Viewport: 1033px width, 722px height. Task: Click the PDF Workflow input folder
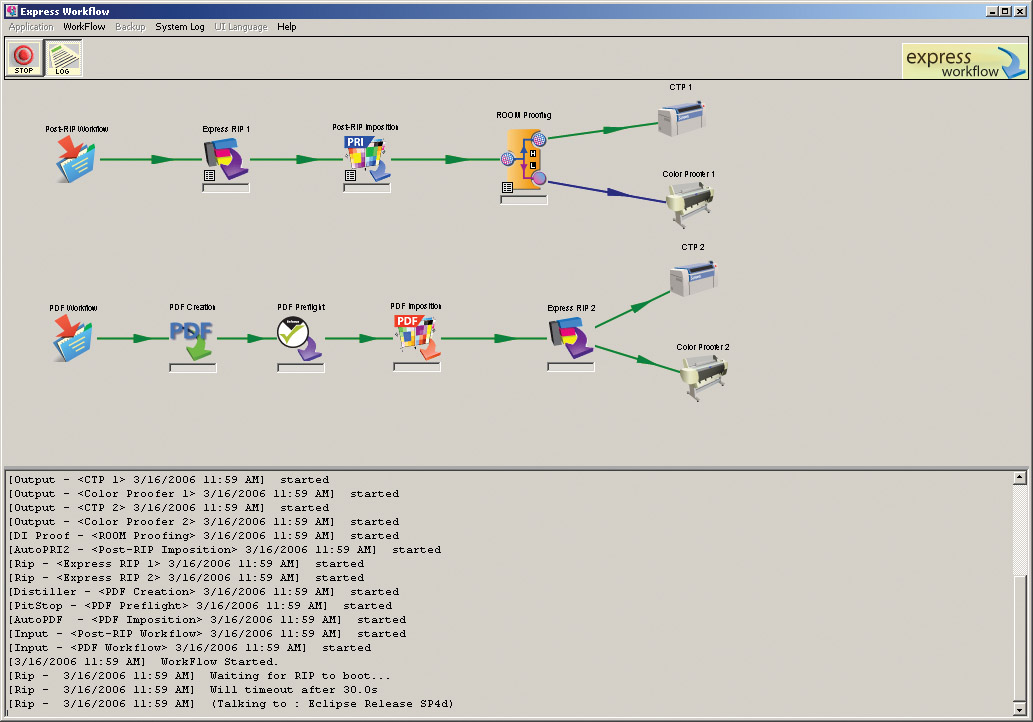click(x=73, y=338)
